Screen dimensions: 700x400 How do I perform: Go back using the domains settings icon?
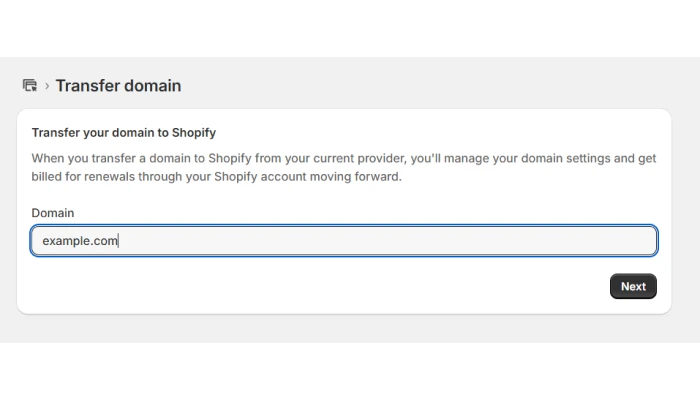click(30, 85)
